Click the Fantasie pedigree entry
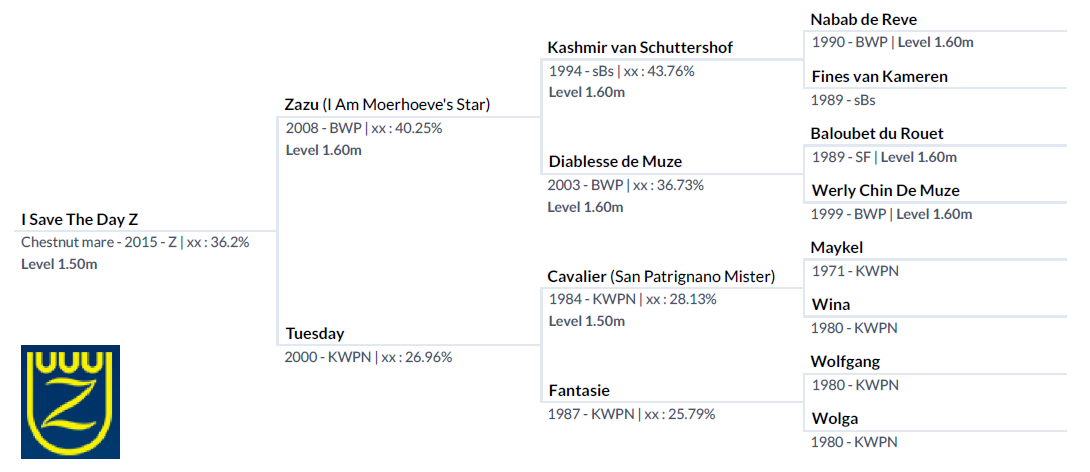This screenshot has height=472, width=1090. click(579, 391)
